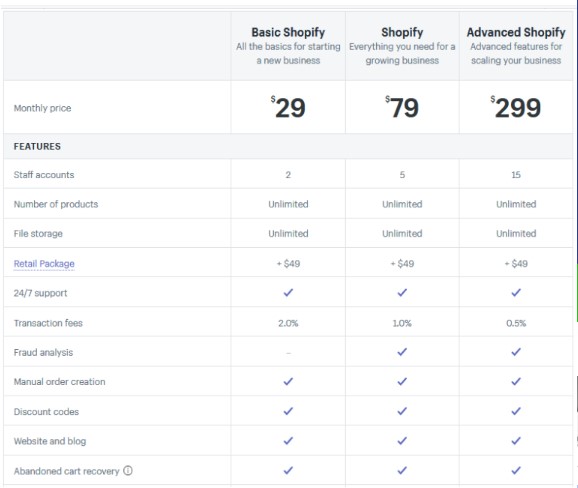
Task: Click Fraud analysis dash under Basic Shopify
Action: (x=288, y=353)
